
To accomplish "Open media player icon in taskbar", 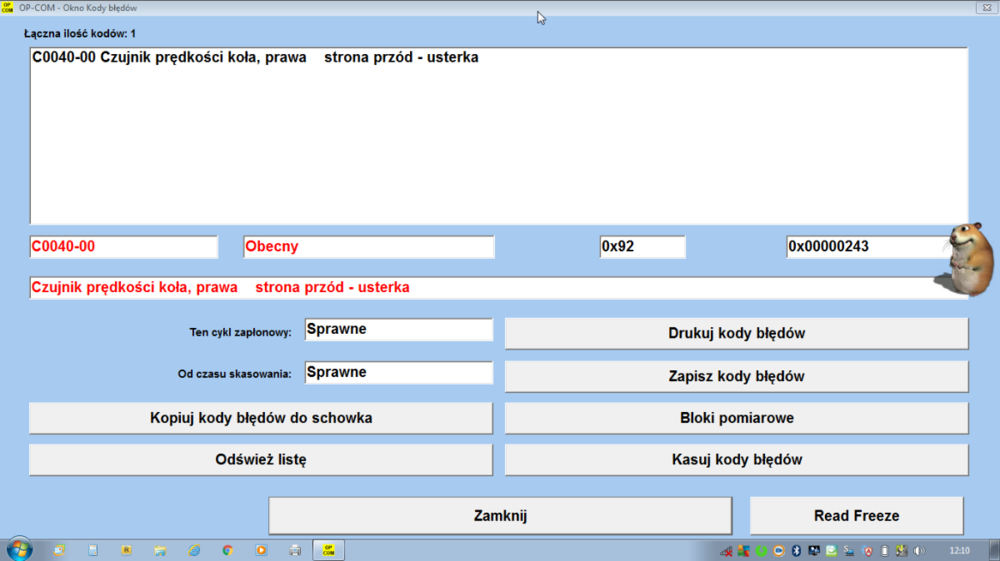I will [261, 550].
